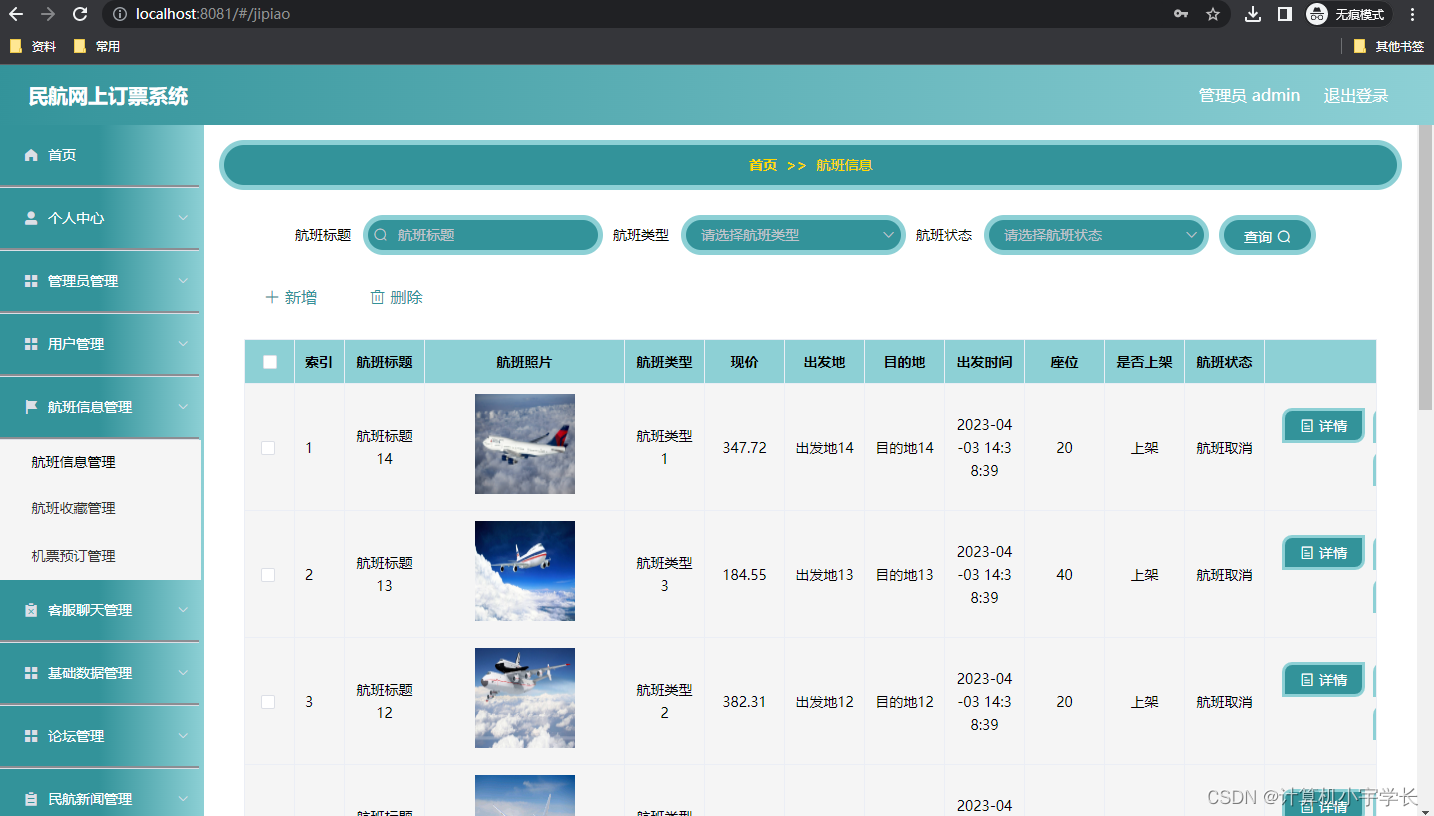1434x816 pixels.
Task: Expand 用户管理 menu chevron
Action: tap(183, 344)
